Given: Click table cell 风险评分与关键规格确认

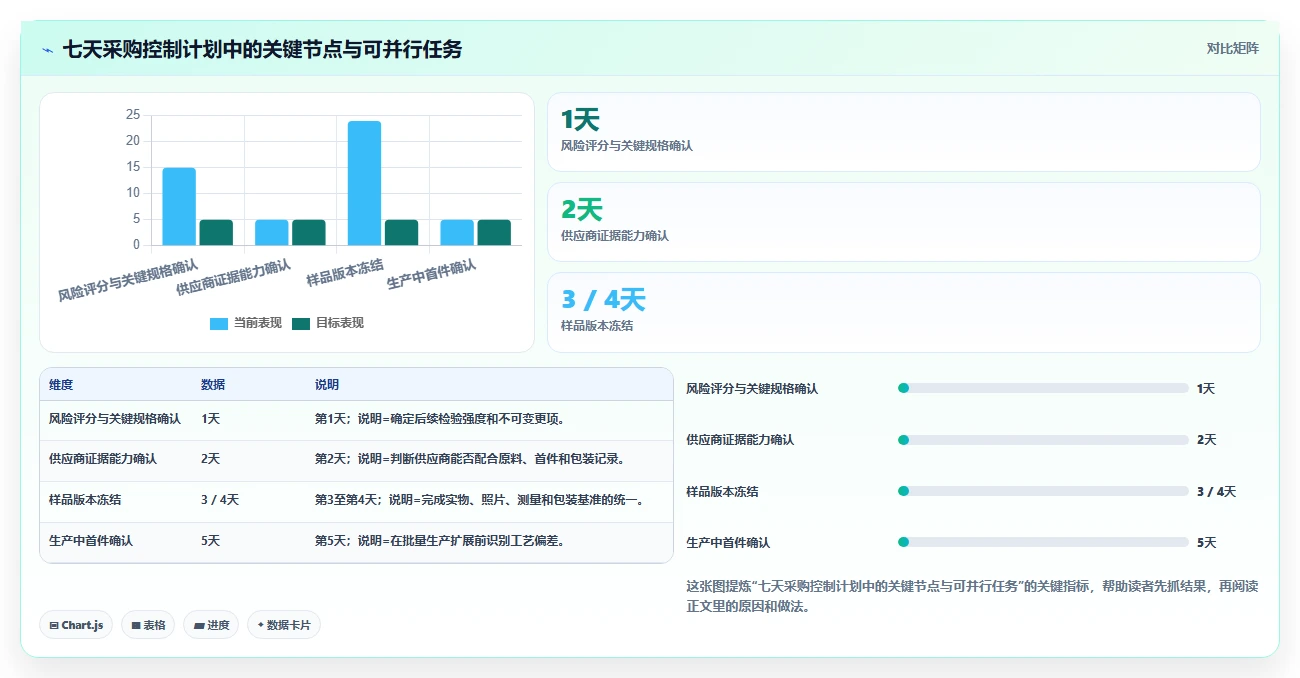Looking at the screenshot, I should click(115, 419).
